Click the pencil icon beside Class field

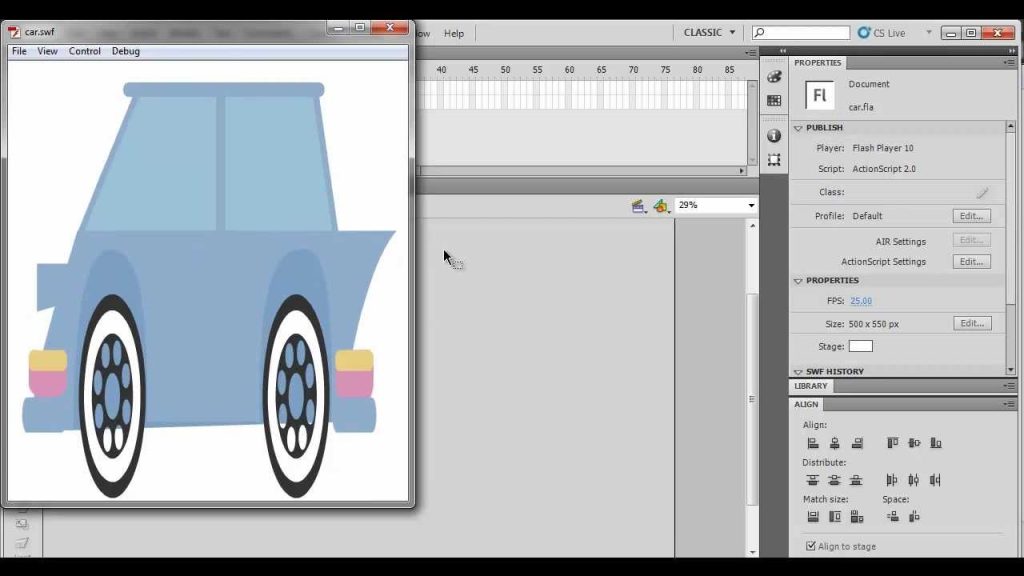tap(982, 192)
